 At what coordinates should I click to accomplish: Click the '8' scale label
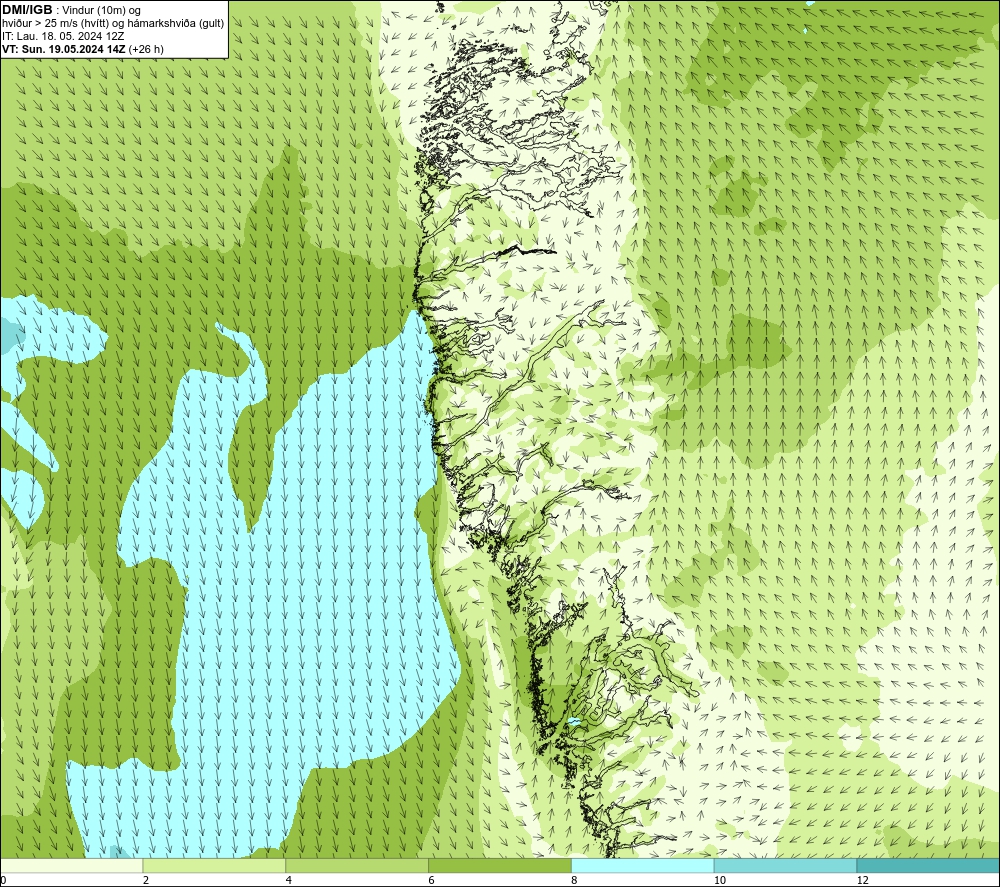pyautogui.click(x=575, y=880)
